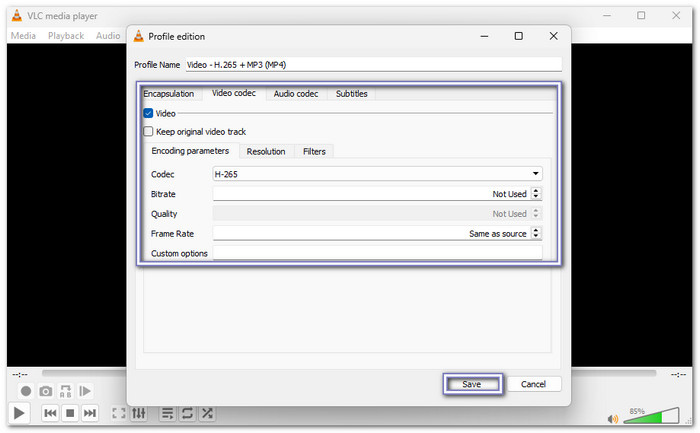Open the Audio codec tab
The height and width of the screenshot is (433, 700).
point(296,94)
